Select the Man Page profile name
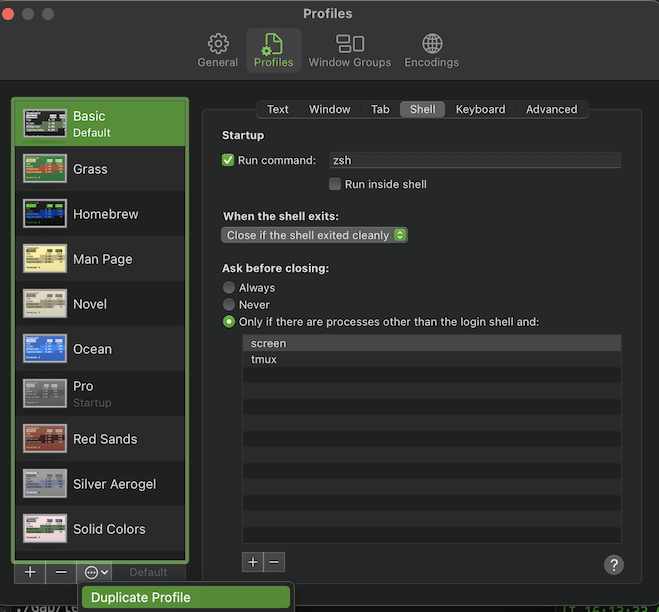The height and width of the screenshot is (612, 659). 103,259
